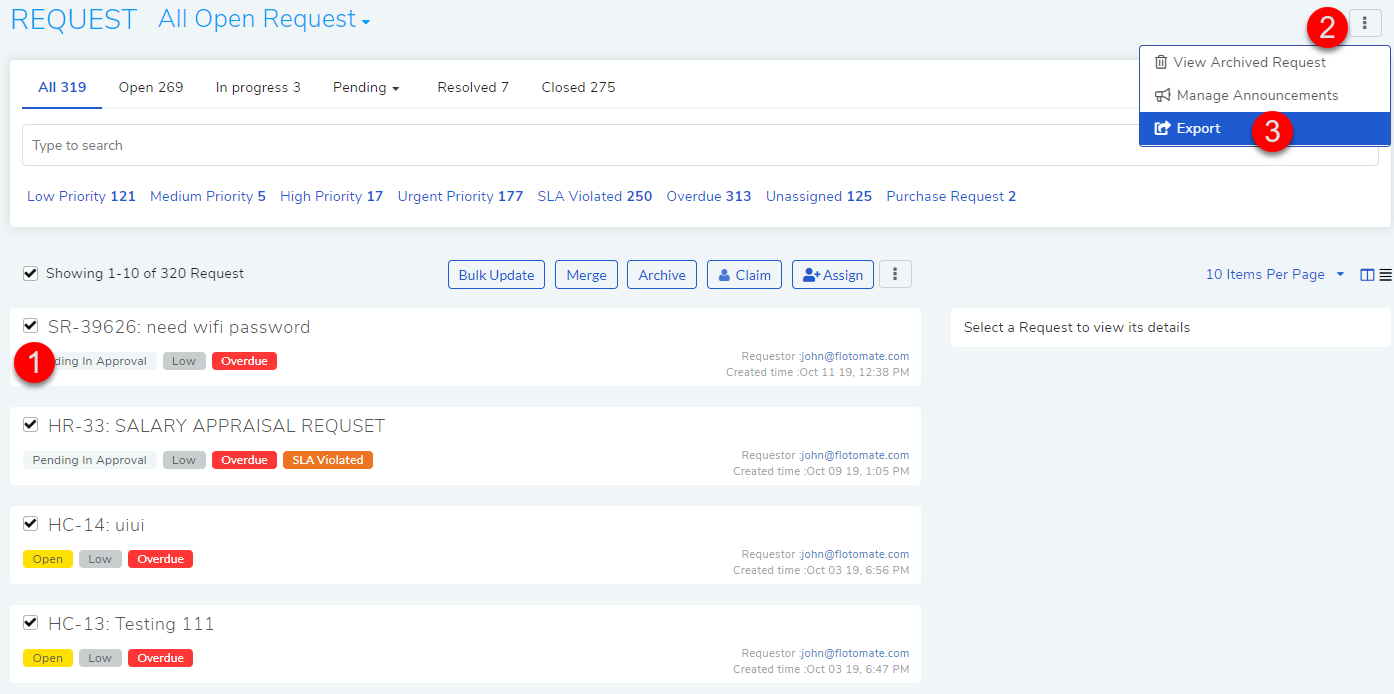Click the Open status tag on HC-14
This screenshot has height=694, width=1394.
point(48,559)
